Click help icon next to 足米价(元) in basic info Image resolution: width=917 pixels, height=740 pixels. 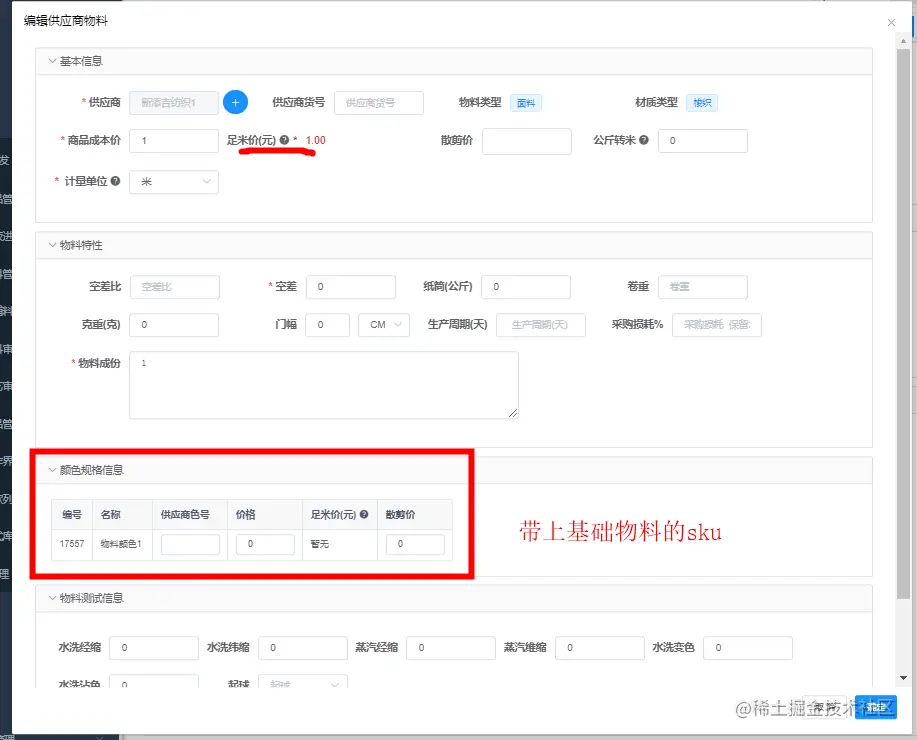(x=284, y=140)
